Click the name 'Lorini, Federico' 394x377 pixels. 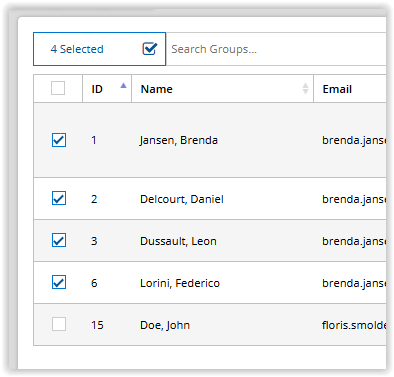pyautogui.click(x=180, y=283)
